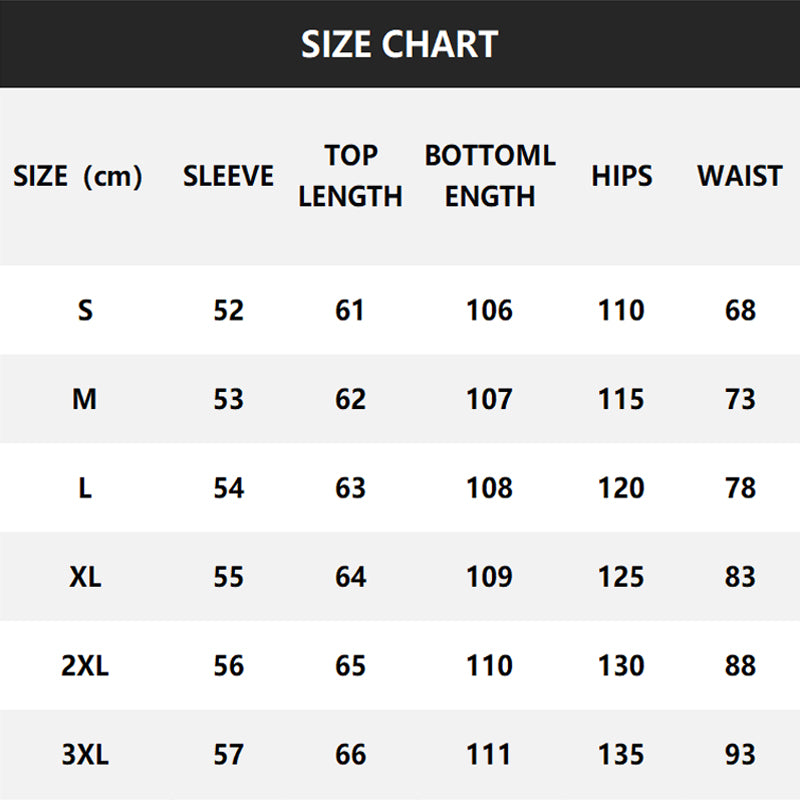The height and width of the screenshot is (800, 800).
Task: Click bottom length 109 in XL row
Action: pos(489,577)
